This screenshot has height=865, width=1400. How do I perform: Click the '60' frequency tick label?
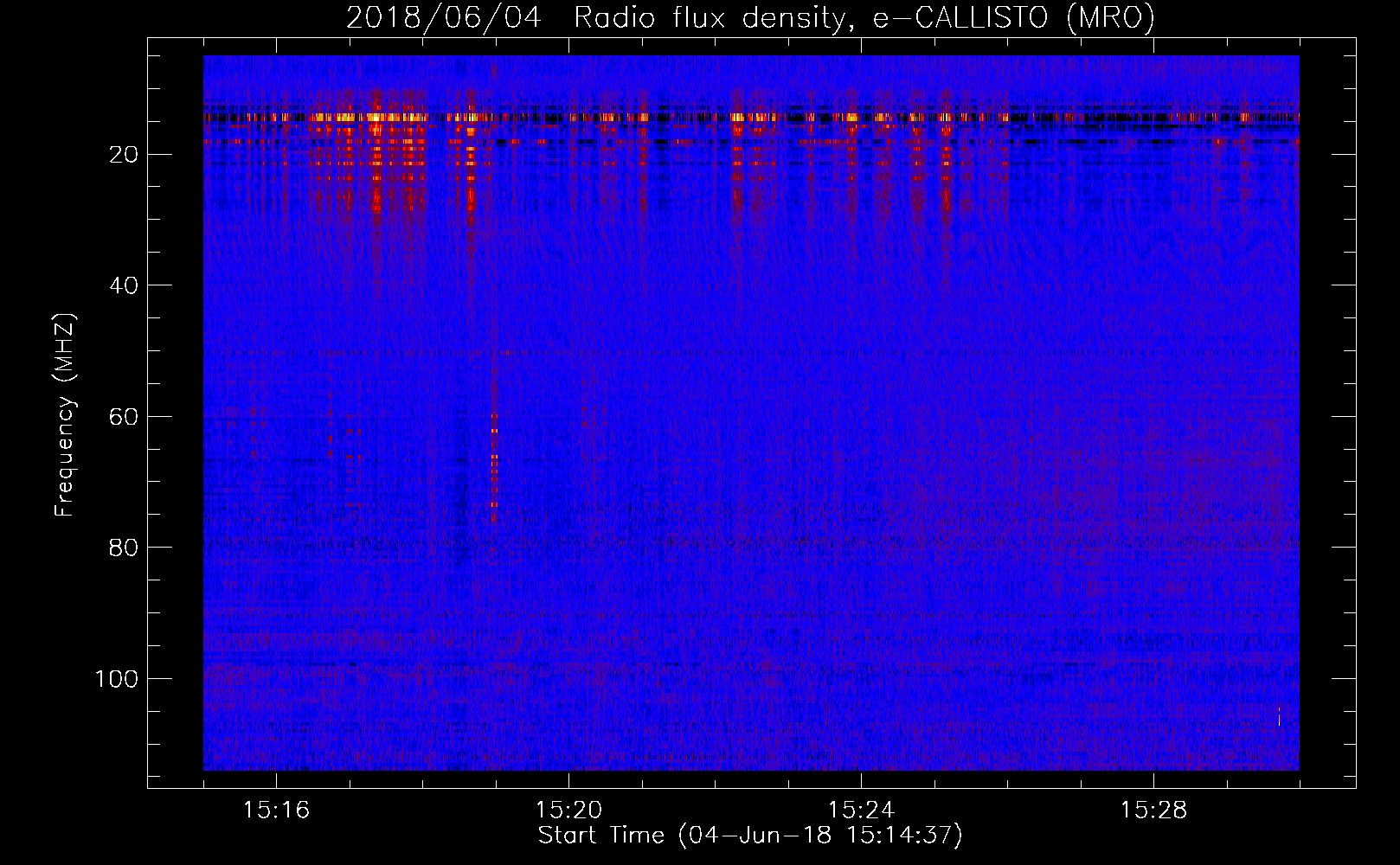click(x=124, y=417)
